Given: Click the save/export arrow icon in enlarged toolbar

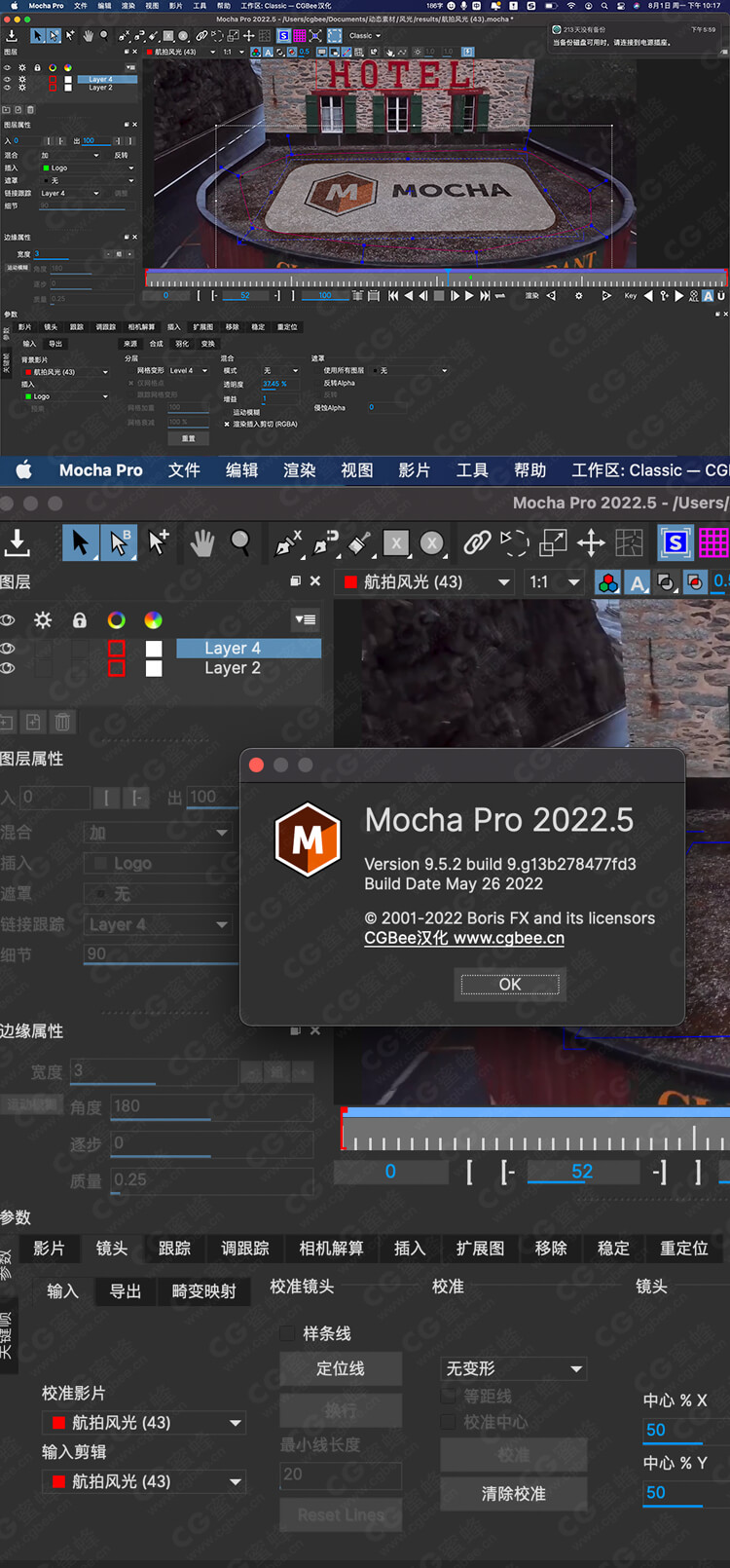Looking at the screenshot, I should (17, 542).
